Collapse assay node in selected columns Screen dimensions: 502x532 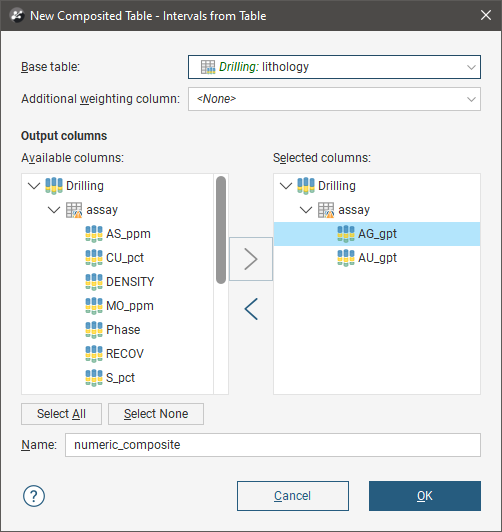pyautogui.click(x=306, y=210)
